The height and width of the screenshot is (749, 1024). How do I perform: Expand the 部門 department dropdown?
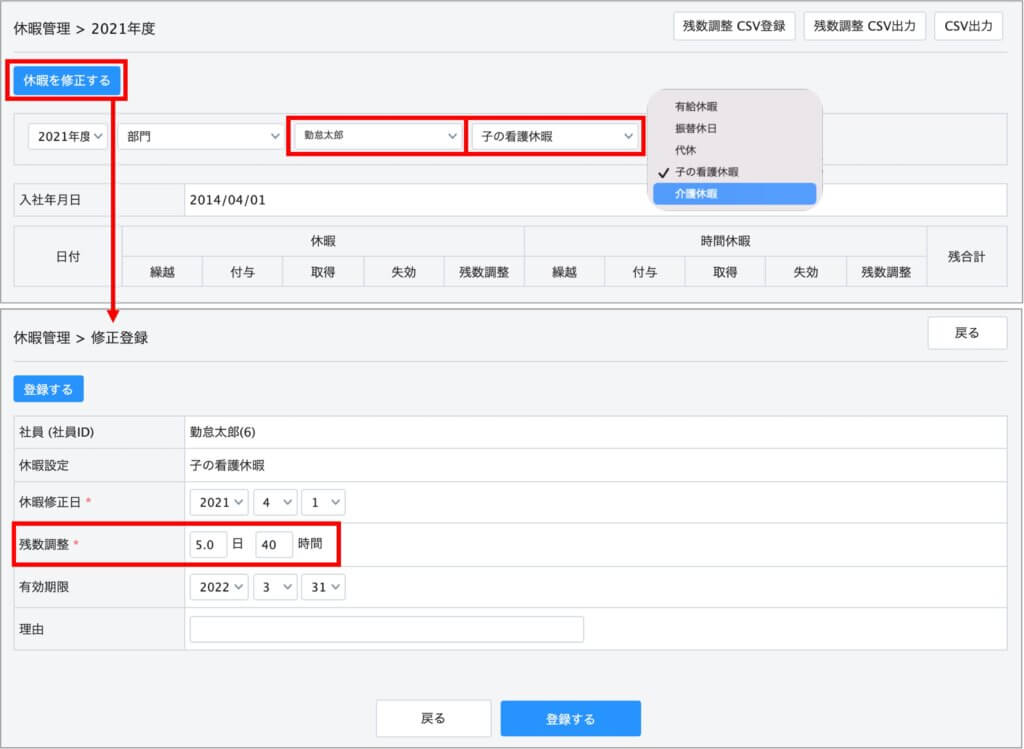(x=201, y=137)
